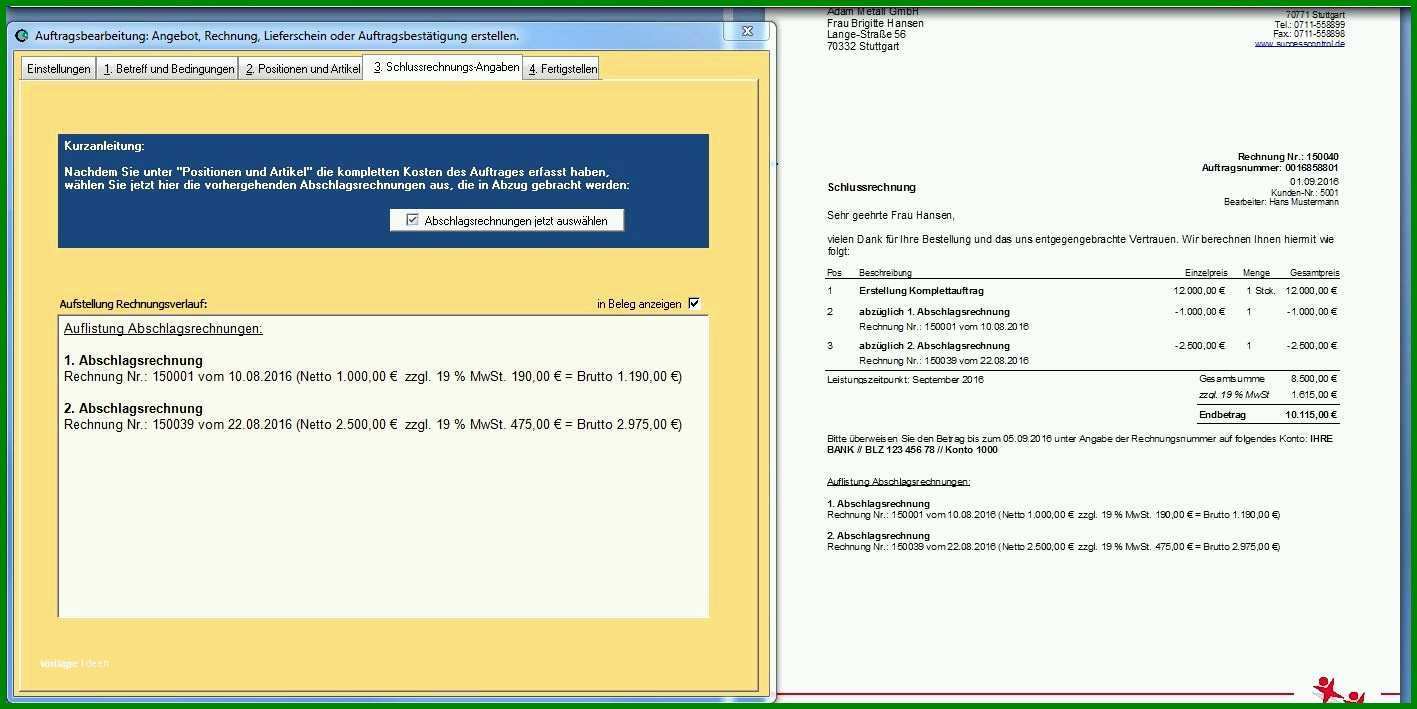The image size is (1417, 709).
Task: Open the Einstellungen tab
Action: (59, 69)
